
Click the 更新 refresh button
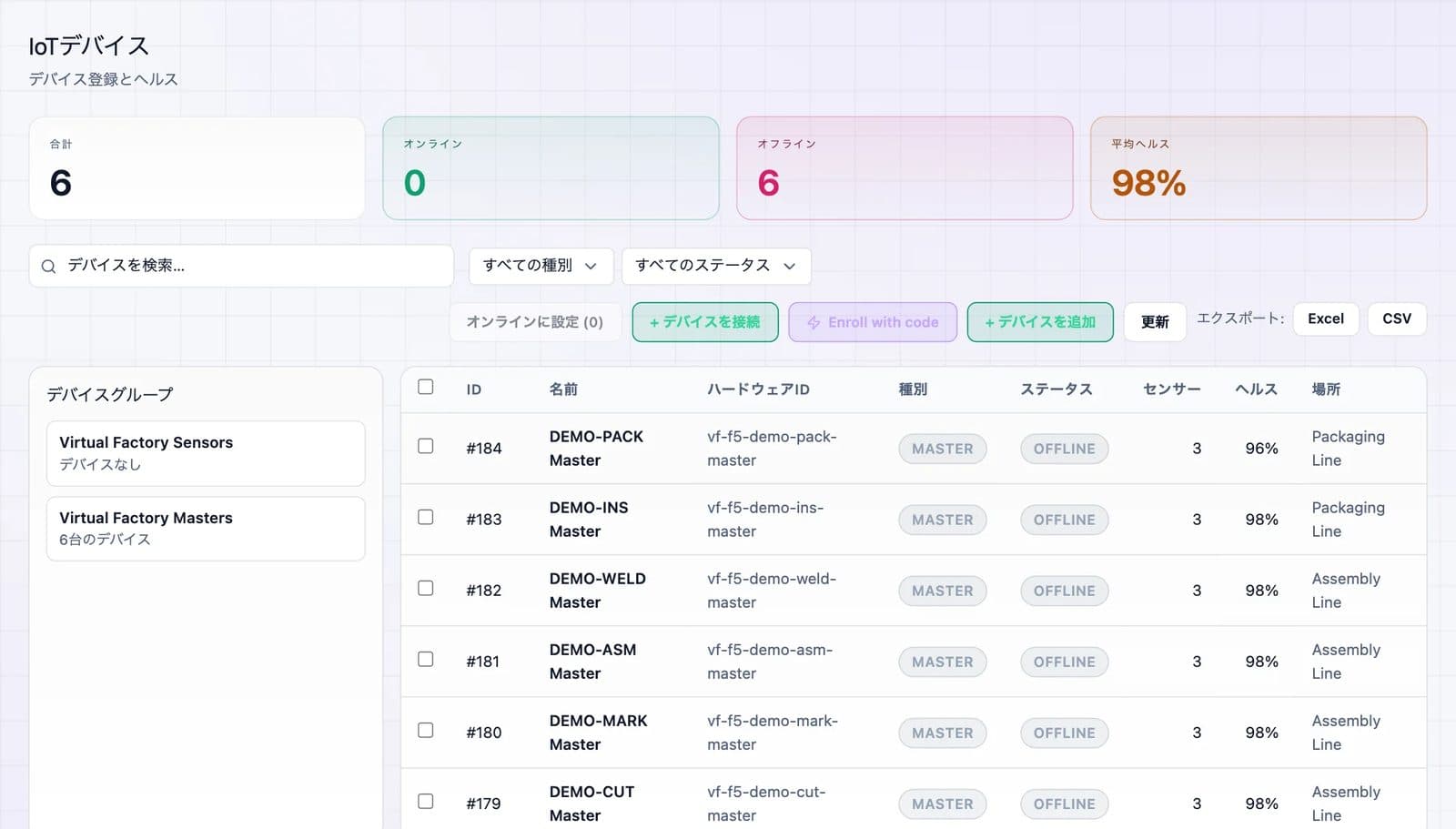pyautogui.click(x=1155, y=322)
